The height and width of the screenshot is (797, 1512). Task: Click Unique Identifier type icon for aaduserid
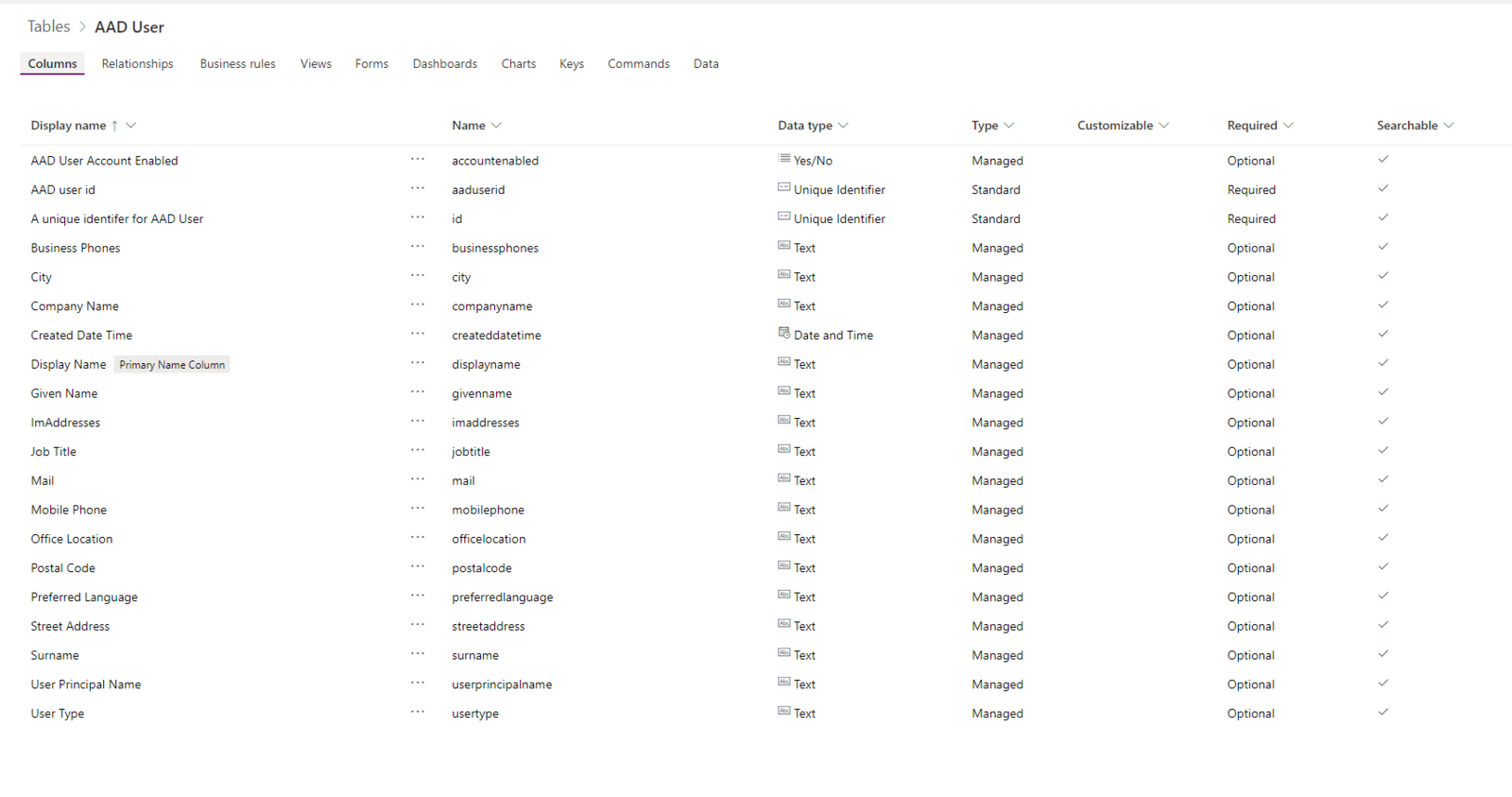pyautogui.click(x=784, y=187)
